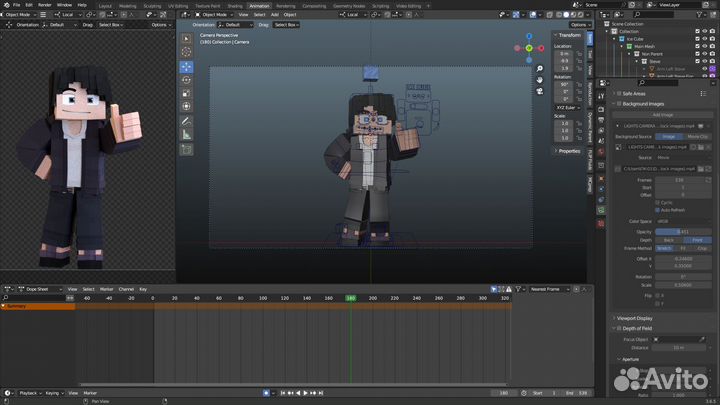Set Frame Method to Fit
This screenshot has width=720, height=405.
coord(683,248)
